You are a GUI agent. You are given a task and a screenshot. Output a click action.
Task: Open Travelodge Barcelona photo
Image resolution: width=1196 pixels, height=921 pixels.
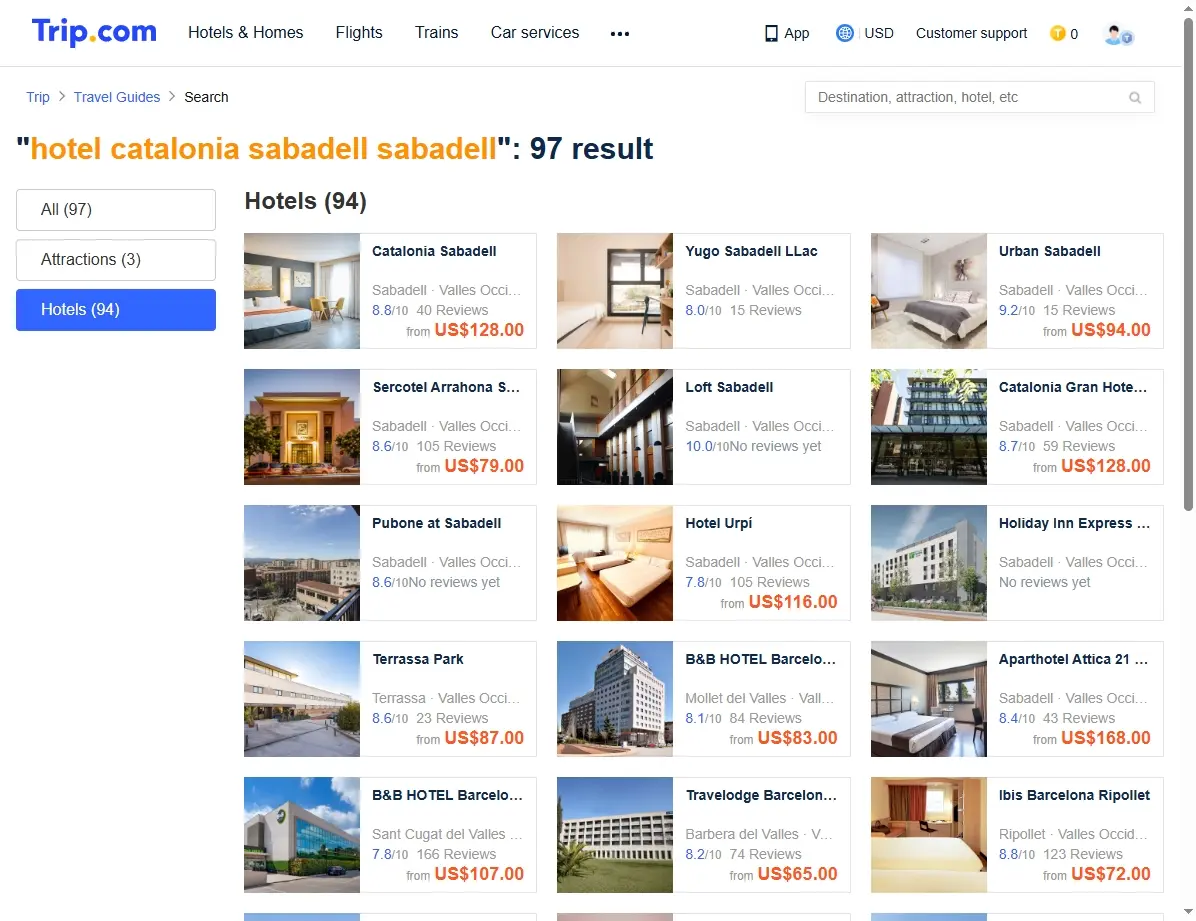click(615, 835)
